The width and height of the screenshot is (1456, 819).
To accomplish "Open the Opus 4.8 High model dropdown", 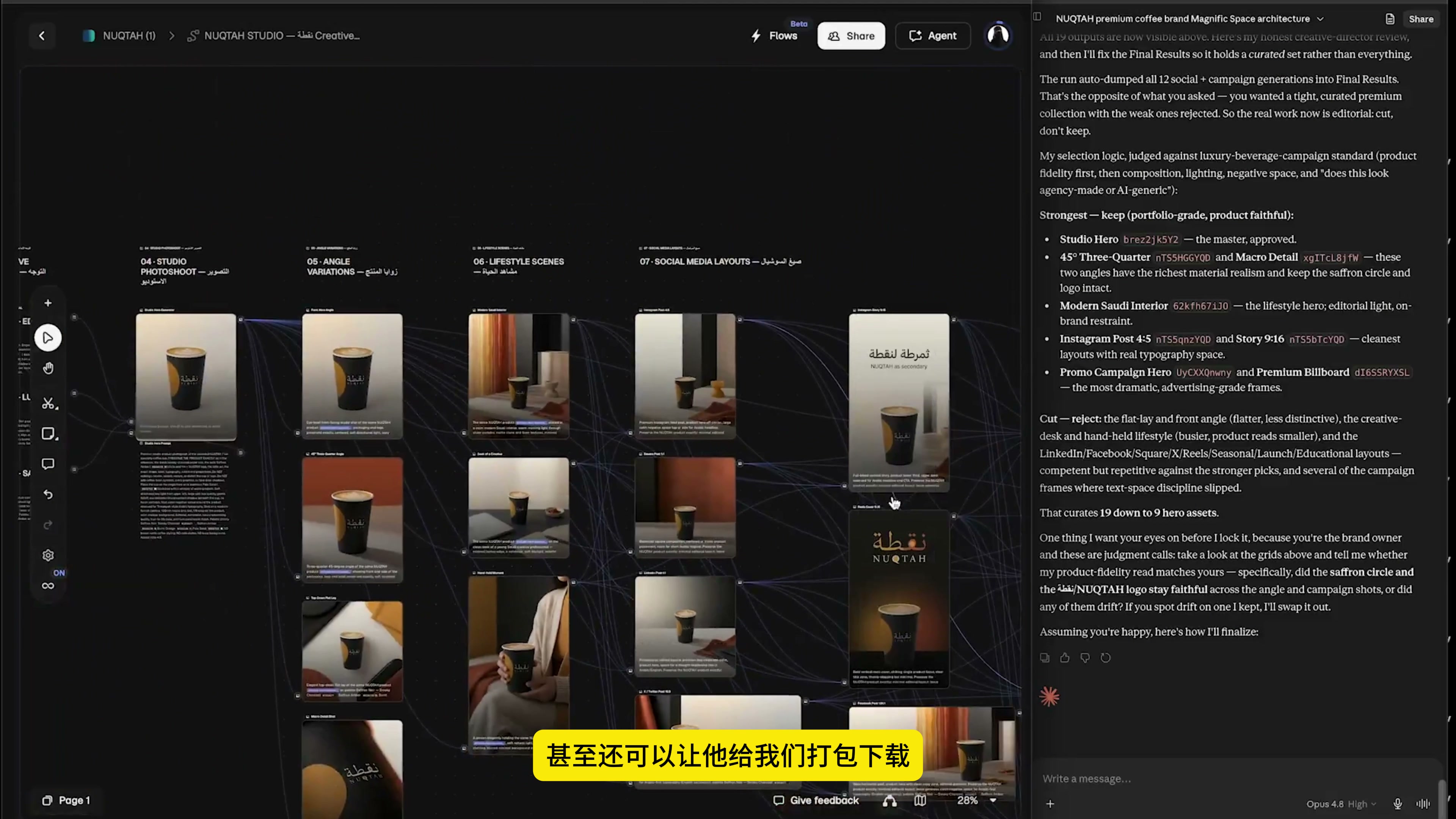I will click(1341, 804).
